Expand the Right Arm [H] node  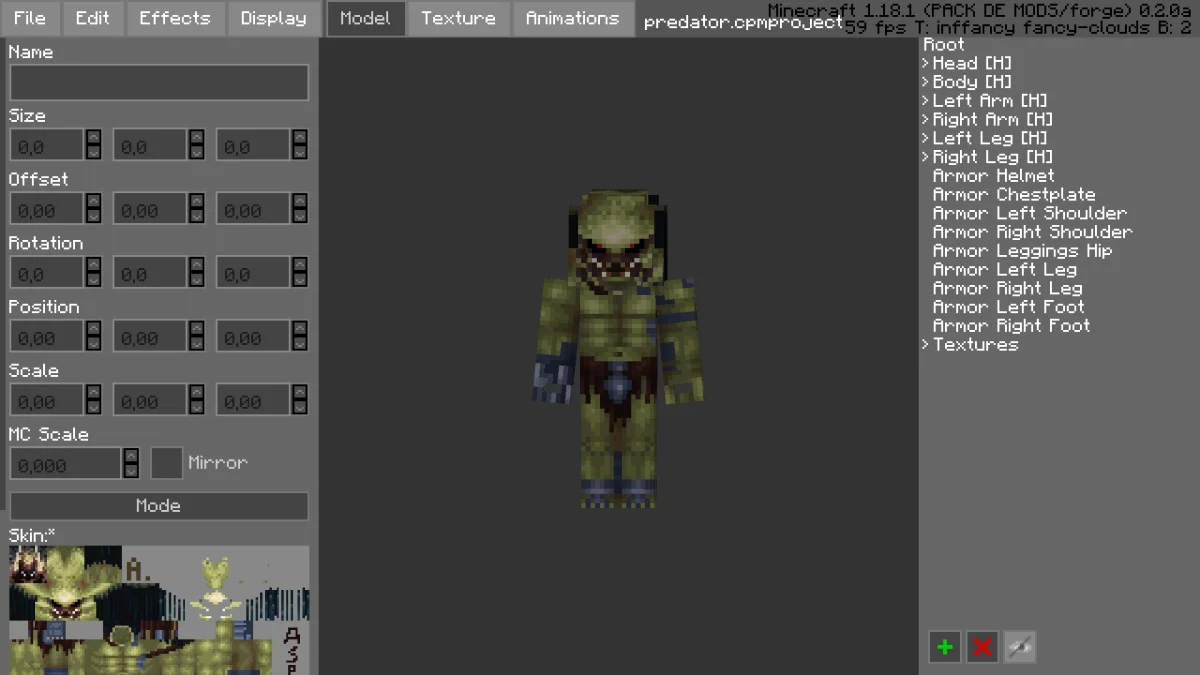[926, 120]
